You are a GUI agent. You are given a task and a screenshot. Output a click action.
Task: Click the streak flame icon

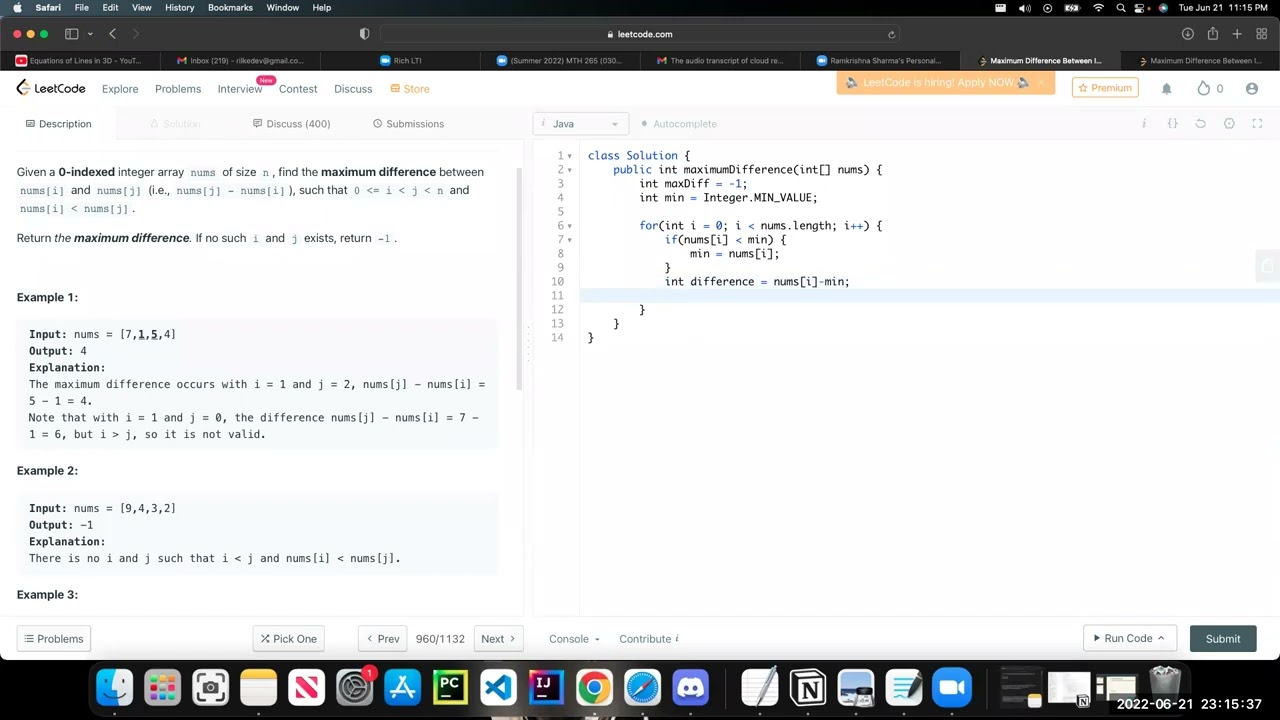click(1204, 89)
